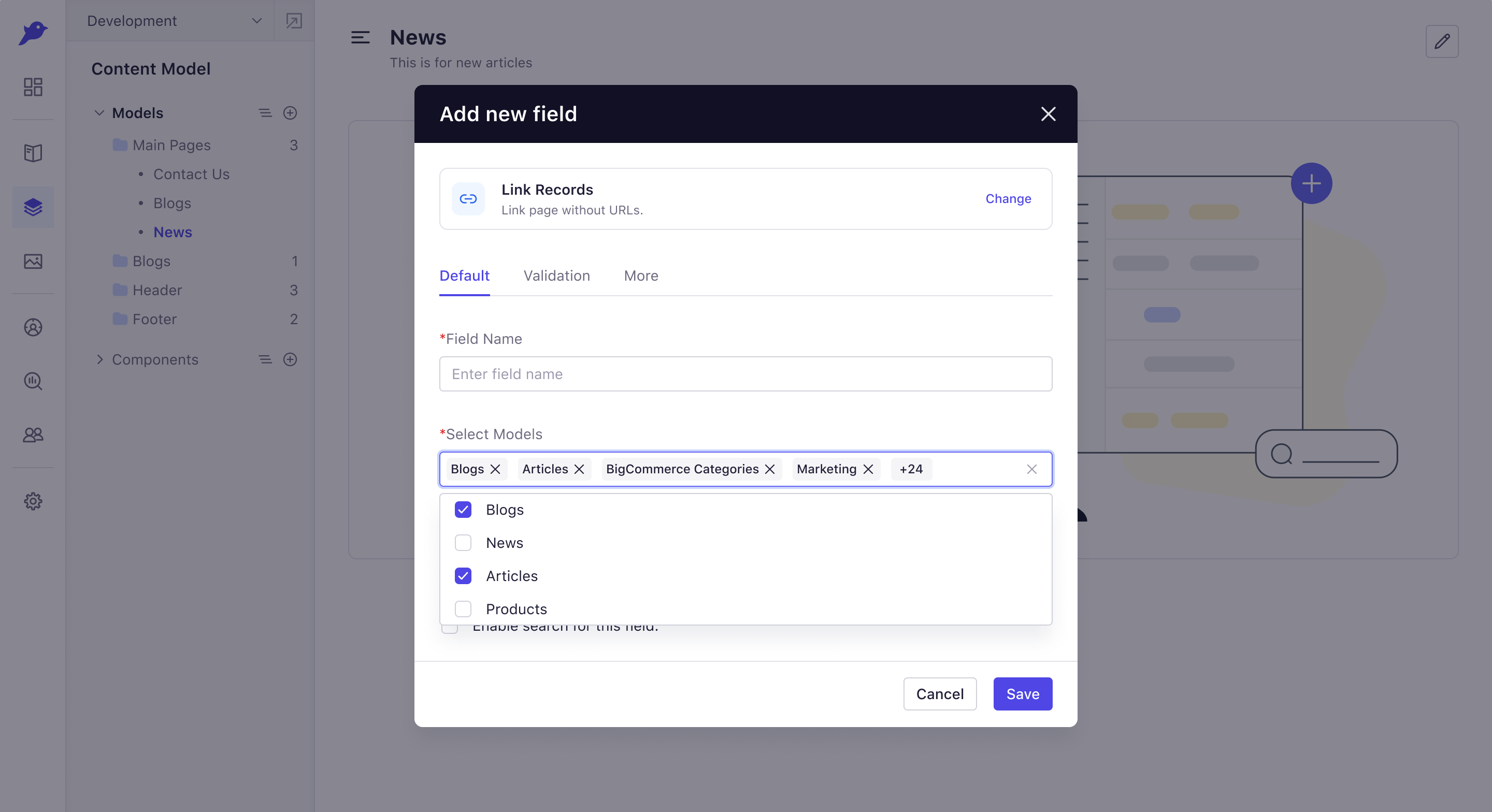Switch to the Default tab
Viewport: 1492px width, 812px height.
pos(465,275)
